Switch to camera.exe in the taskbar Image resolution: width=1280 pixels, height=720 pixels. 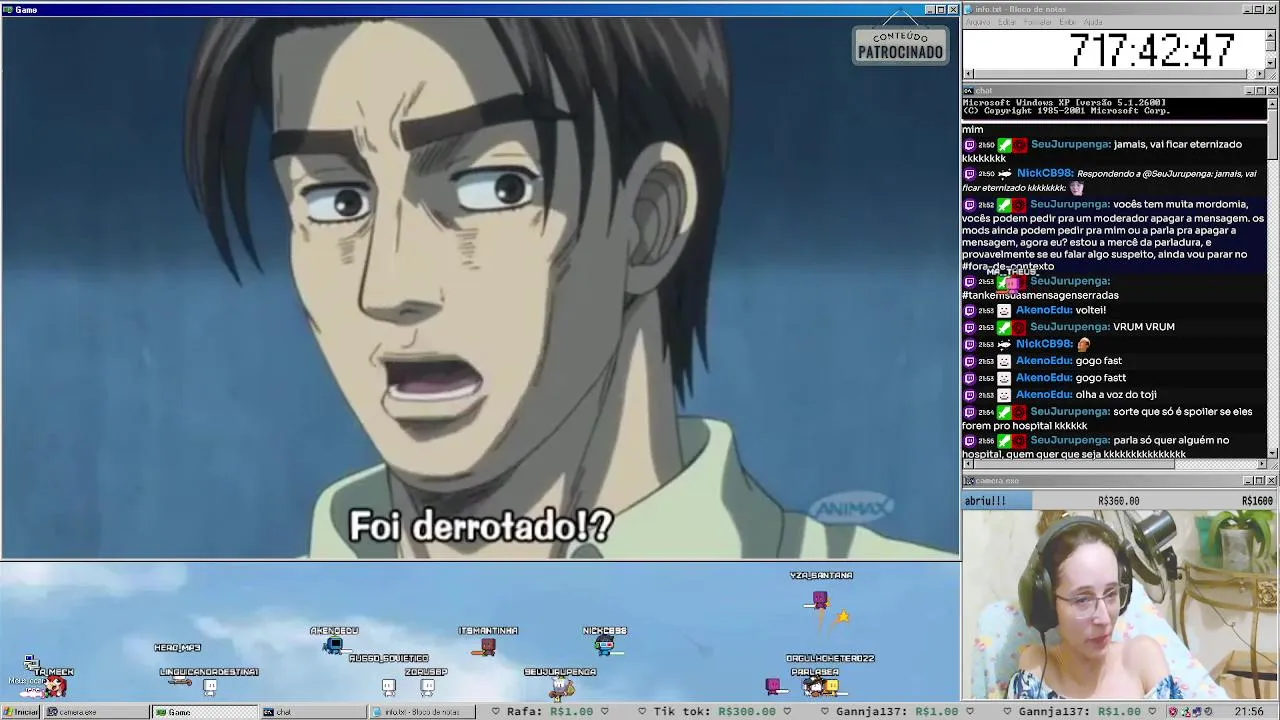coord(96,712)
